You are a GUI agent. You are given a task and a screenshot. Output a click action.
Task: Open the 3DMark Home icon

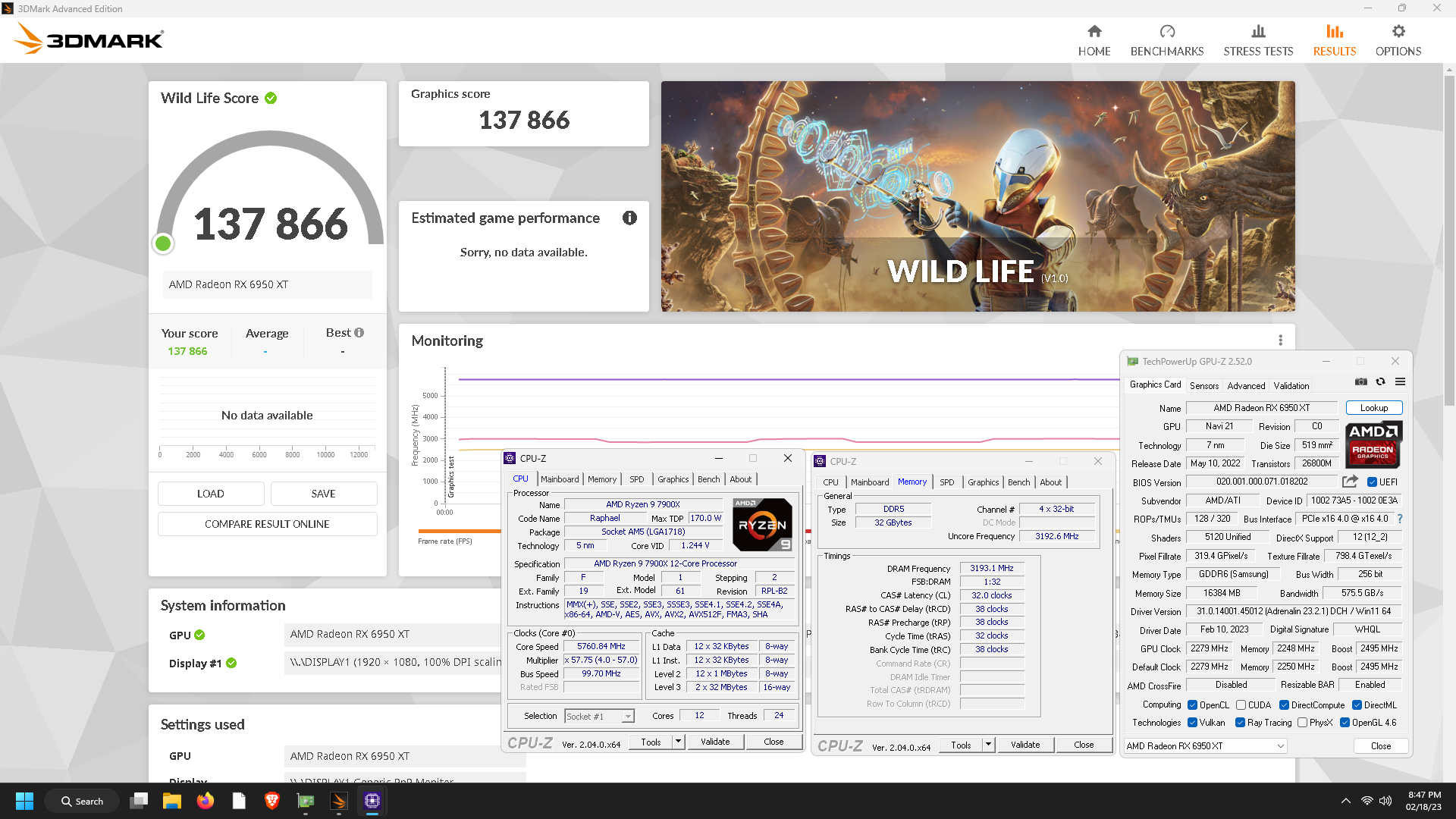pyautogui.click(x=1094, y=31)
